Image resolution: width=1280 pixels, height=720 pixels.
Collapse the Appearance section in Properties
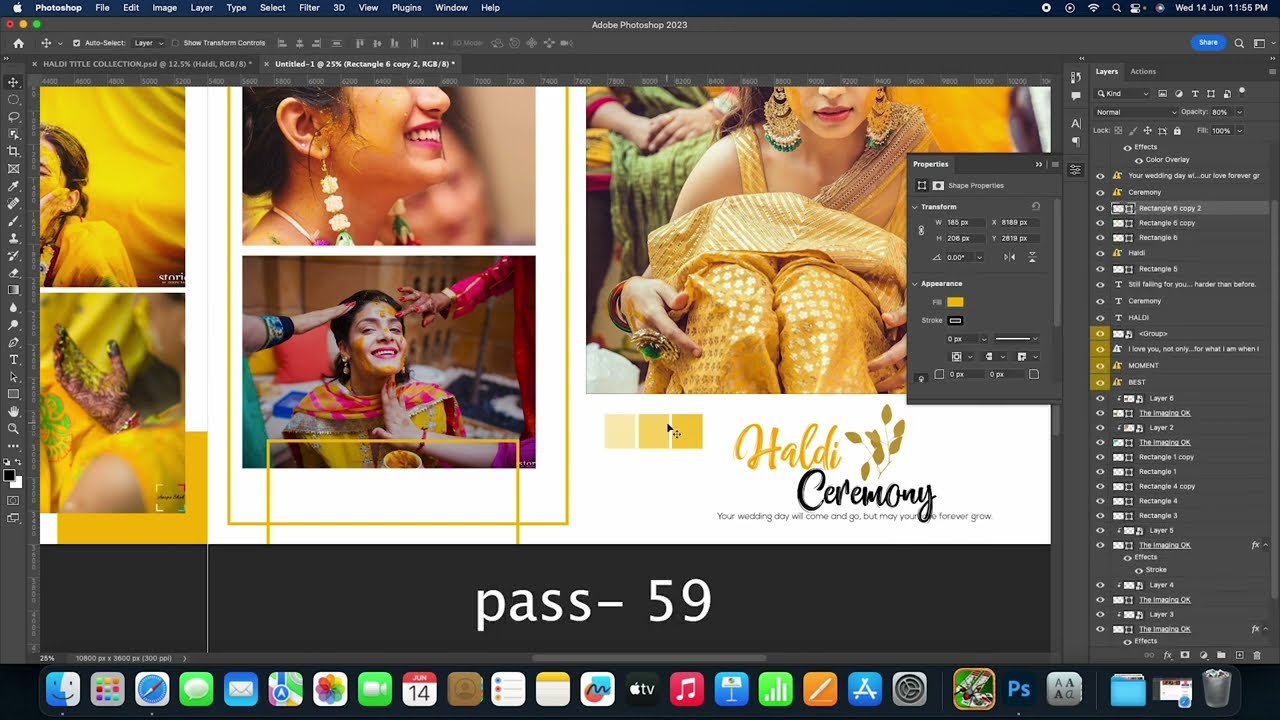(914, 284)
